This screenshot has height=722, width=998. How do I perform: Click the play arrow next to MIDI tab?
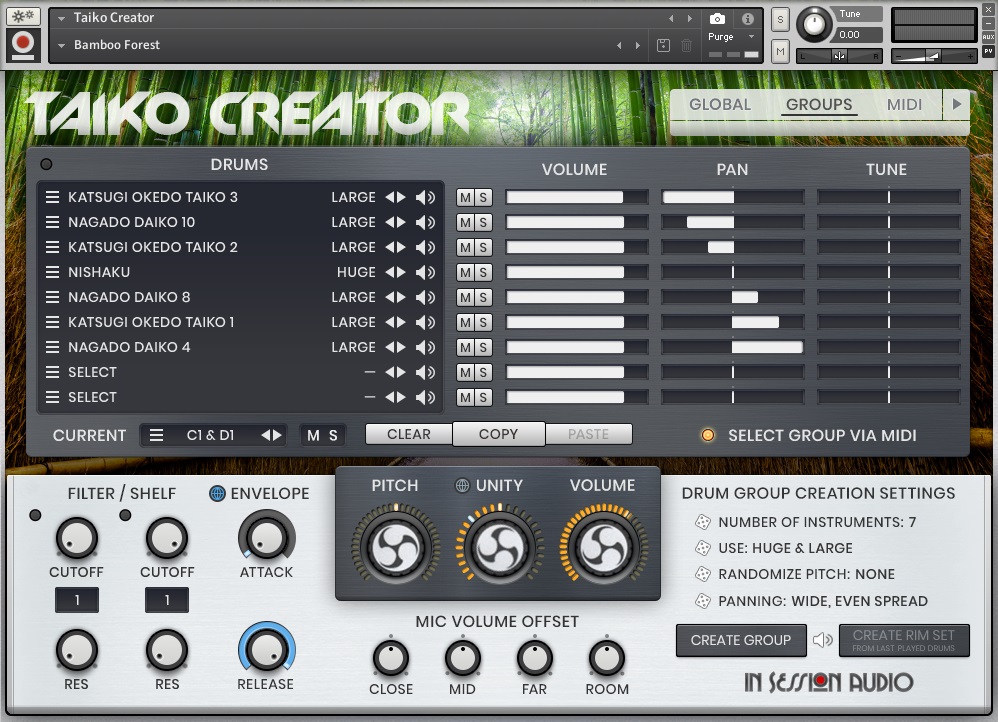tap(956, 104)
